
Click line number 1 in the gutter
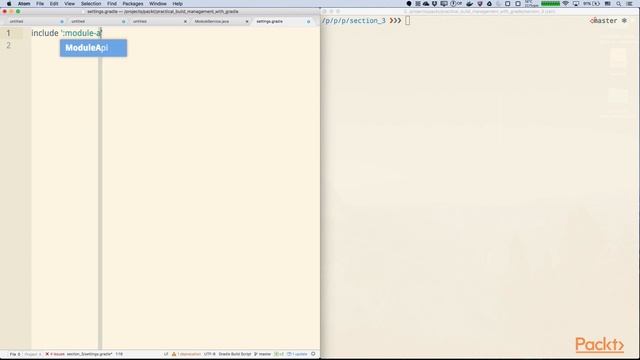point(8,33)
